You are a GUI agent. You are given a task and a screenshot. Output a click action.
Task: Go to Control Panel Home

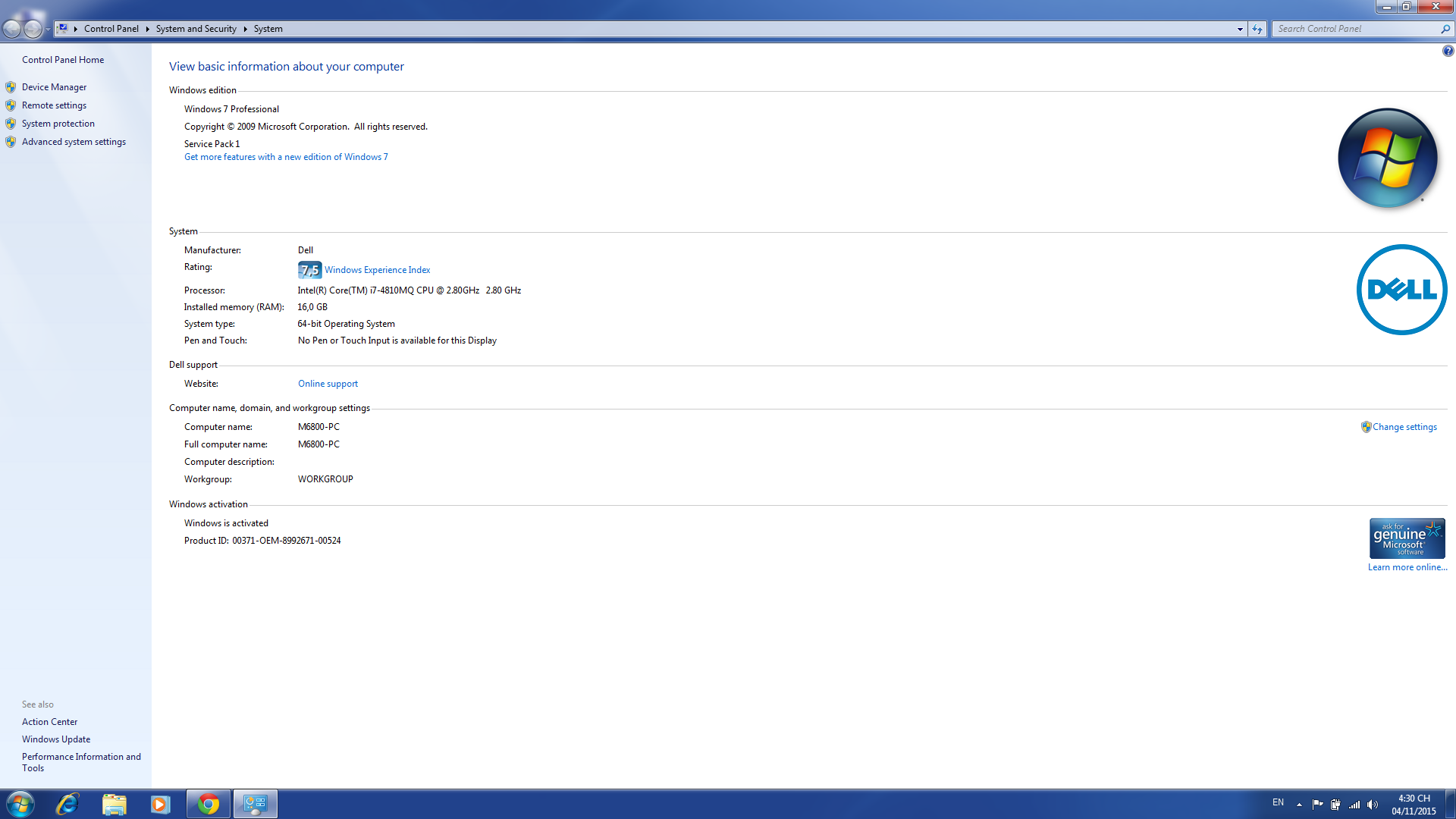click(x=63, y=60)
